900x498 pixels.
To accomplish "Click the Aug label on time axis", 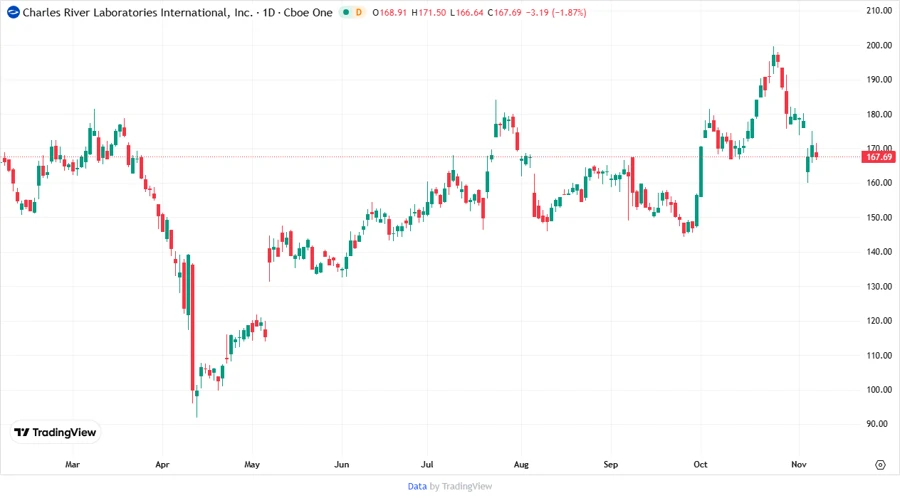I will [x=521, y=464].
